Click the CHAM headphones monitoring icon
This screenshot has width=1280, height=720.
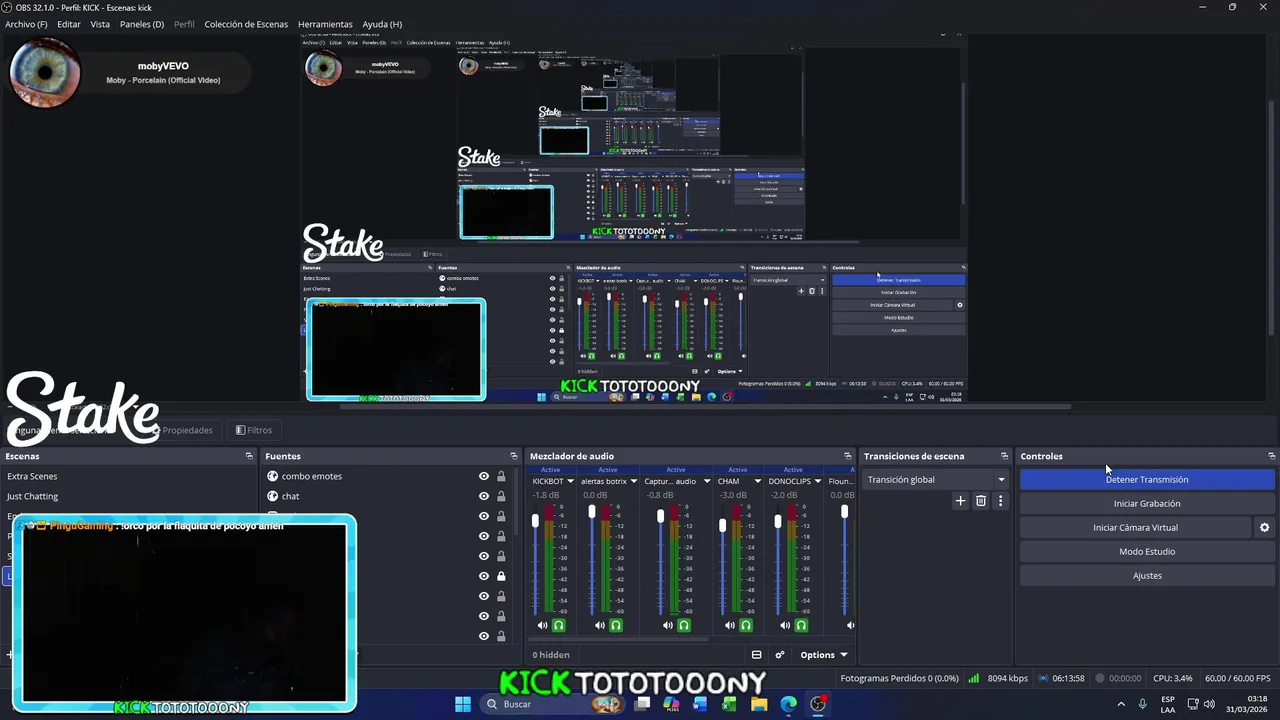746,625
